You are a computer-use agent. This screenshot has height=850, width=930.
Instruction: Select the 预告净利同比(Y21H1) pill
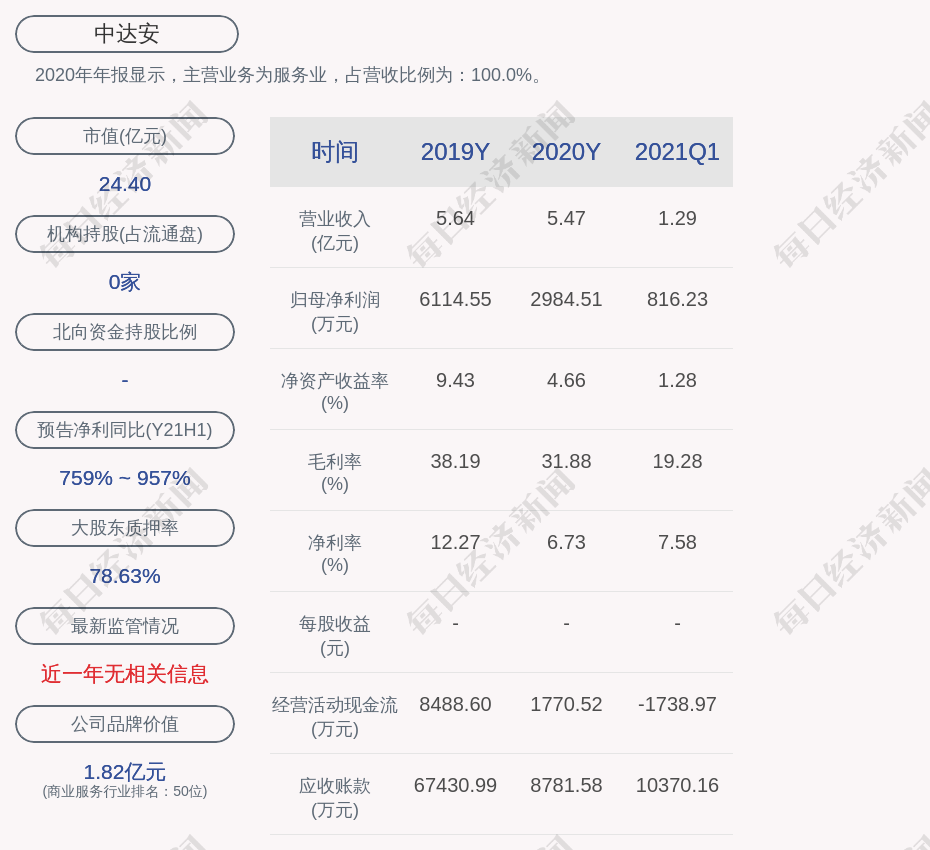click(x=125, y=429)
